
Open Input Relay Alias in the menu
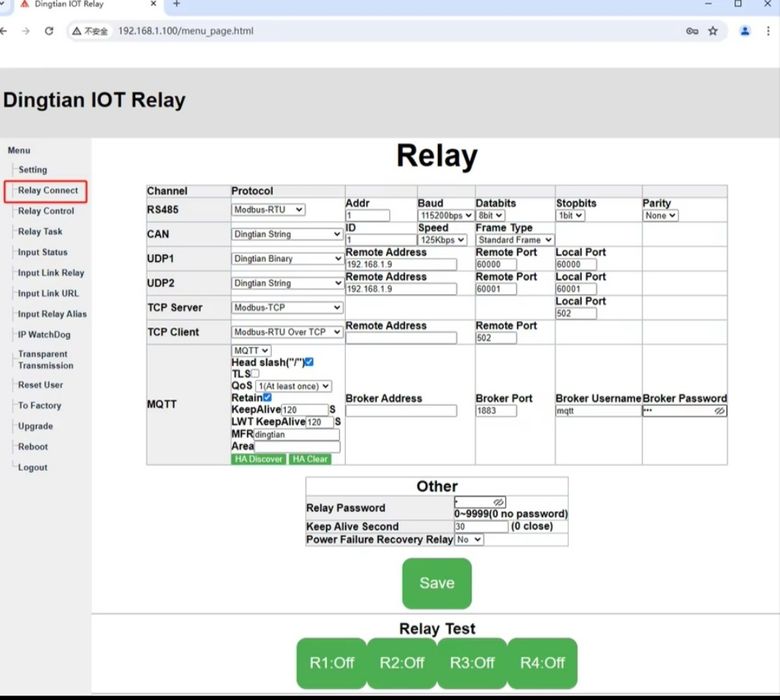point(52,314)
